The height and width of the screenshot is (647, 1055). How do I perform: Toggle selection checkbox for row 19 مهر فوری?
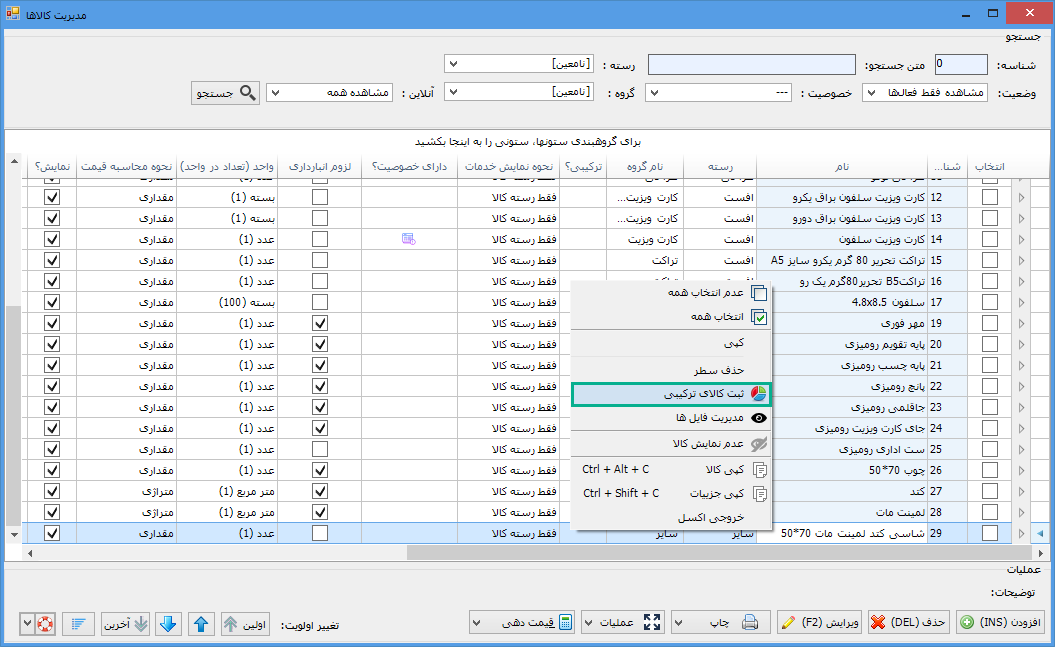pos(990,324)
